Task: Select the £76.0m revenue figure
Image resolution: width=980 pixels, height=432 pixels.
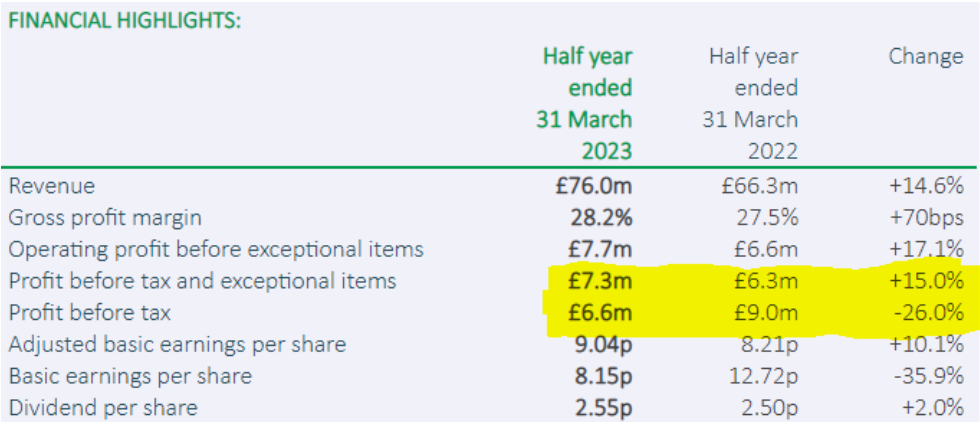Action: (599, 186)
